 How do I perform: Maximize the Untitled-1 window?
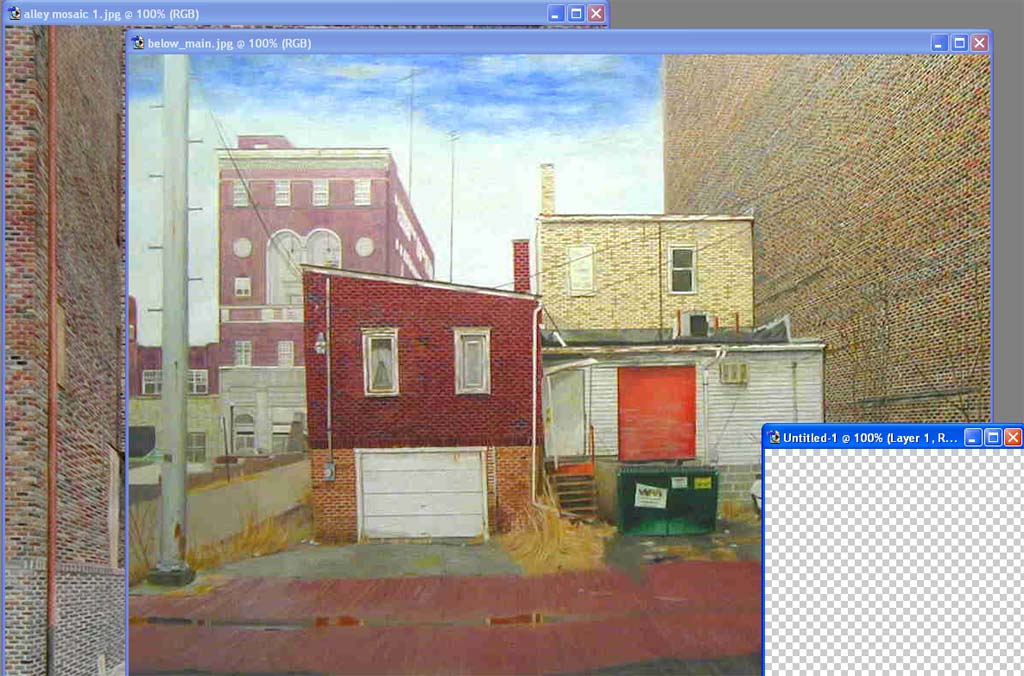tap(993, 438)
